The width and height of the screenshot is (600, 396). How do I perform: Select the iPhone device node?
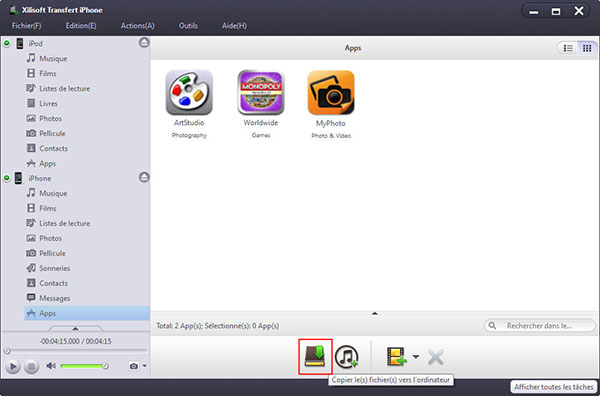click(x=39, y=178)
